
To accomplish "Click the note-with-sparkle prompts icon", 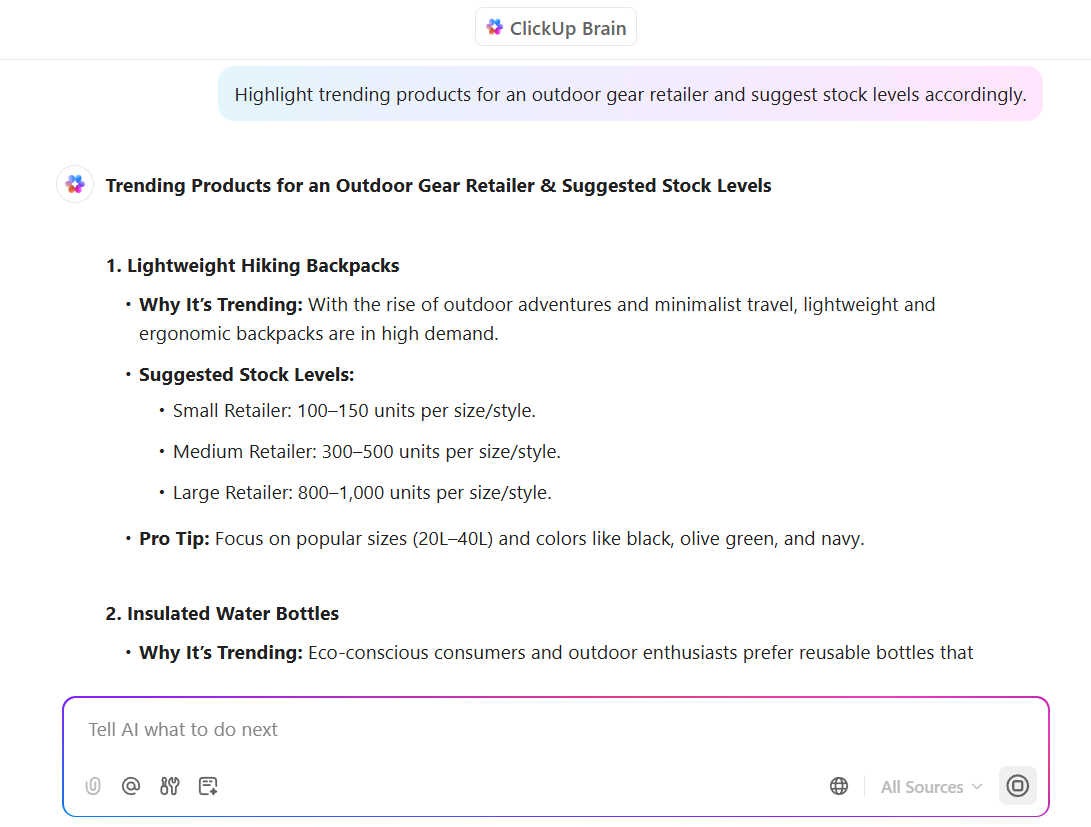I will pyautogui.click(x=208, y=786).
